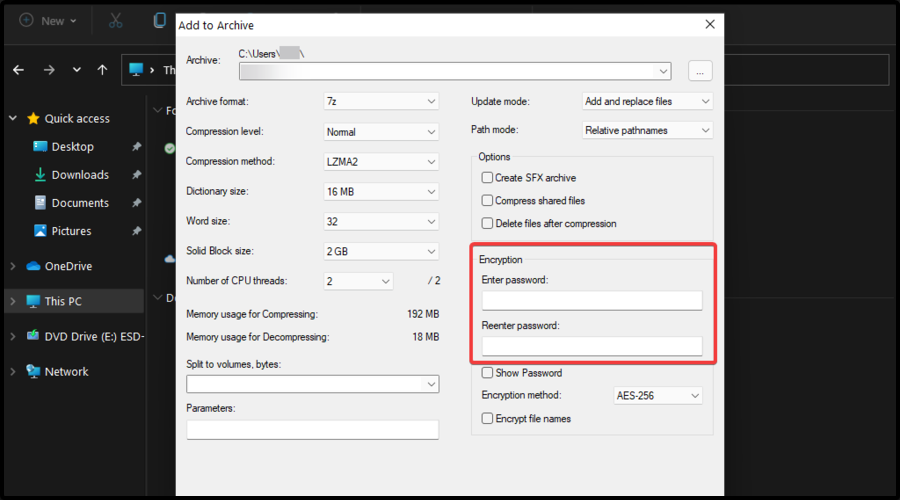
Task: Expand the OneDrive tree item
Action: (x=13, y=267)
